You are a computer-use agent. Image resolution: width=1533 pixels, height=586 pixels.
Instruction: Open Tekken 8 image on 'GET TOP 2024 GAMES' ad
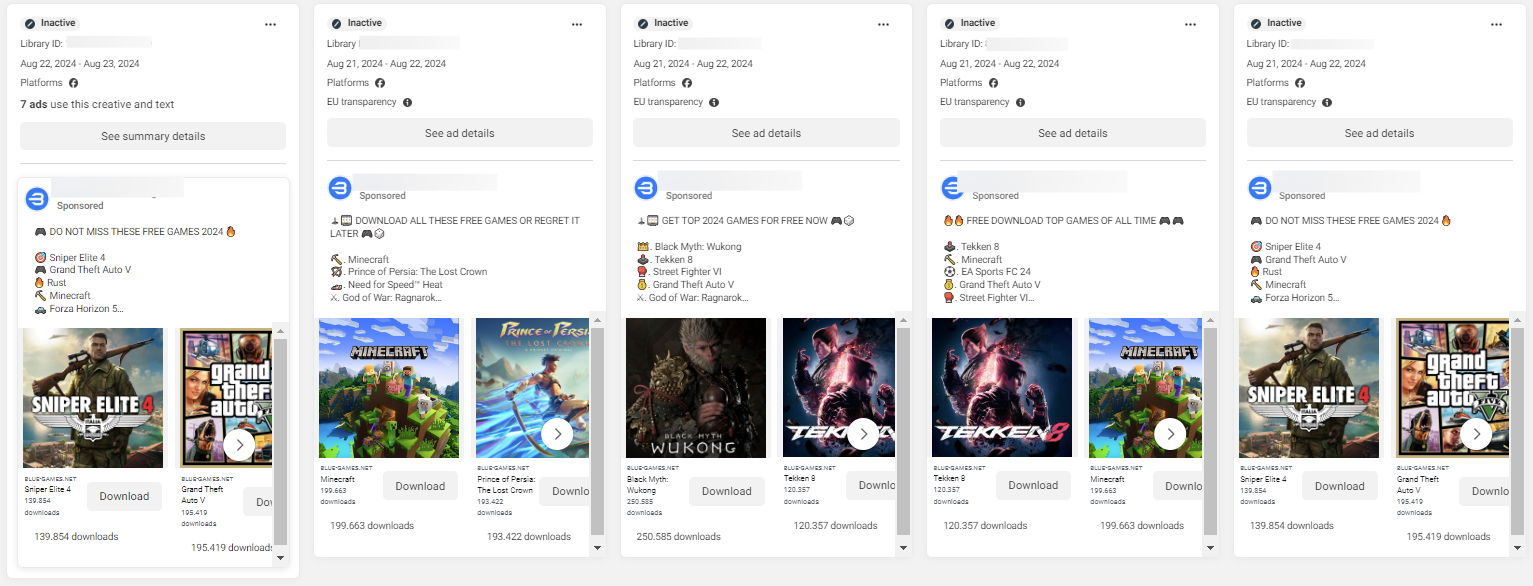[839, 388]
